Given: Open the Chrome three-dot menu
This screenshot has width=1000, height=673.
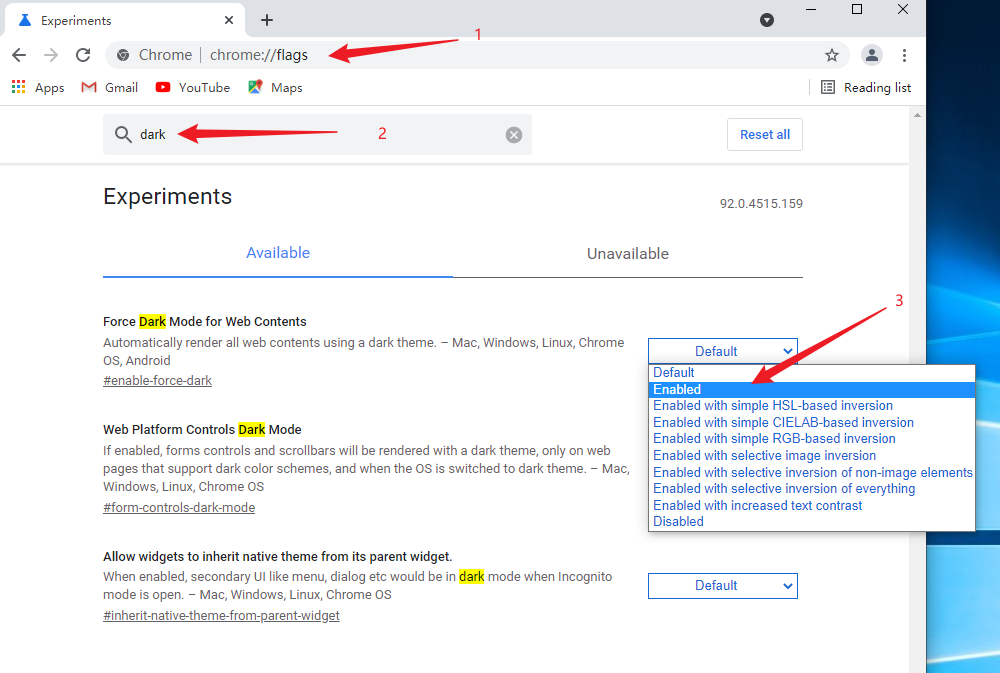Looking at the screenshot, I should pos(904,55).
